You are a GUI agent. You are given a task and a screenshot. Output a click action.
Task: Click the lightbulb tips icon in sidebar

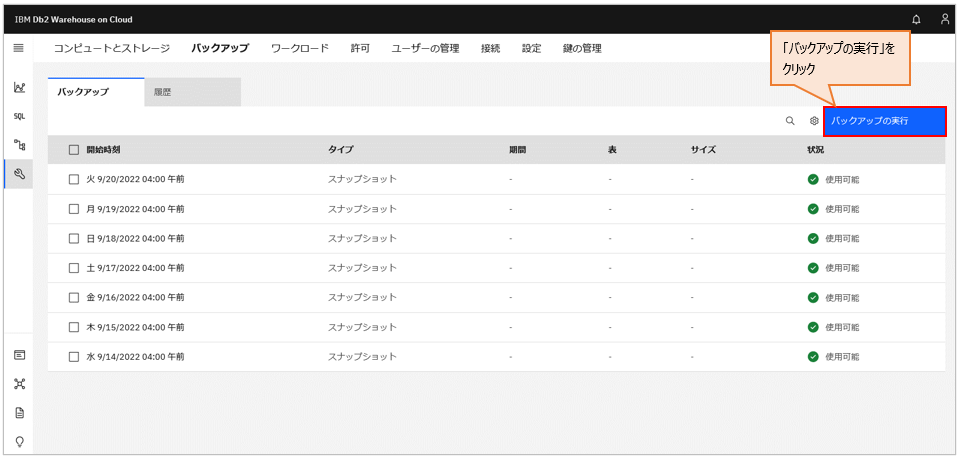pos(20,441)
